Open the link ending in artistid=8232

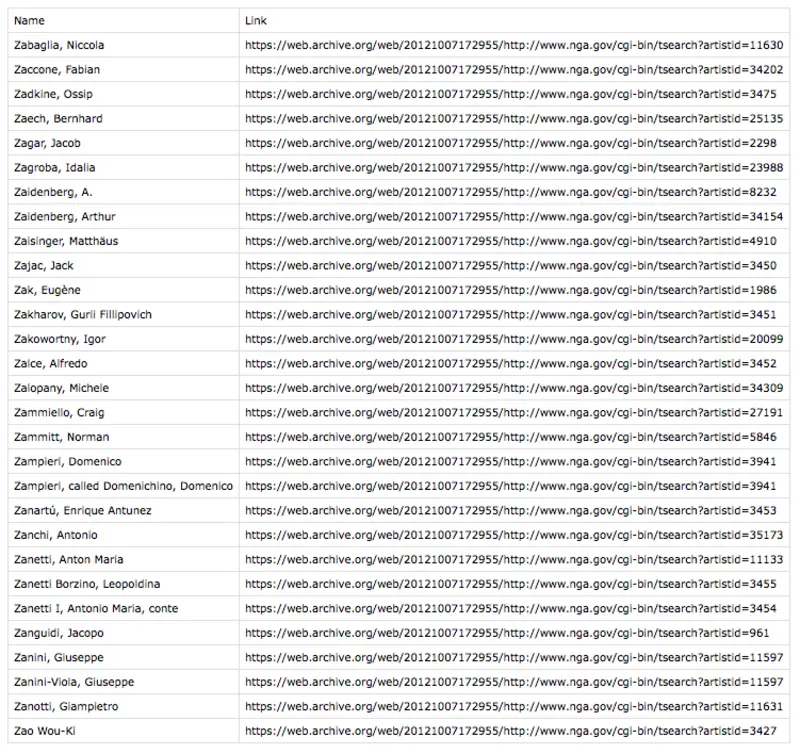pyautogui.click(x=511, y=192)
